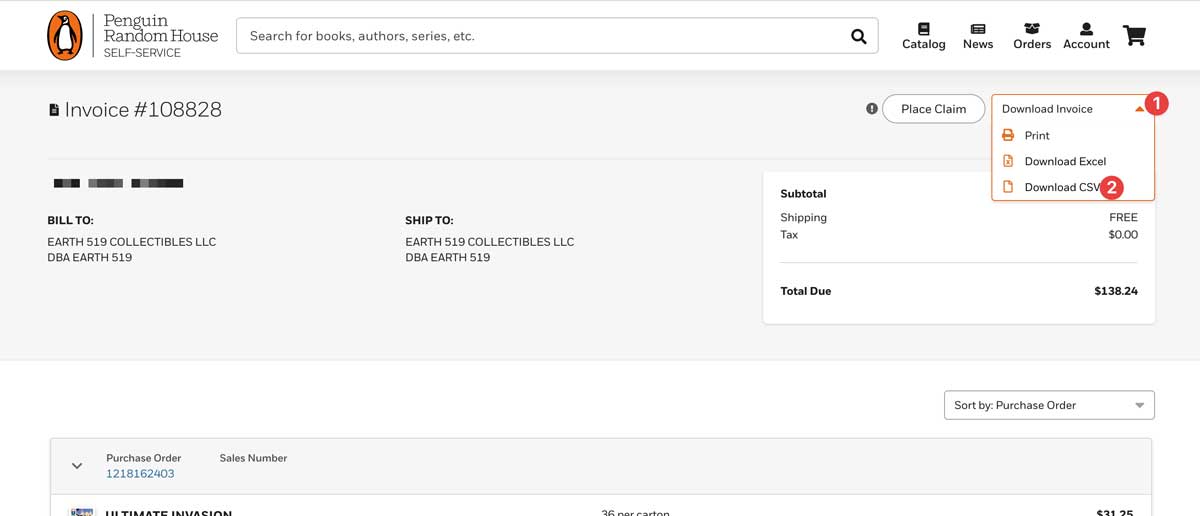This screenshot has height=516, width=1200.
Task: Click the search magnifier icon
Action: 858,36
